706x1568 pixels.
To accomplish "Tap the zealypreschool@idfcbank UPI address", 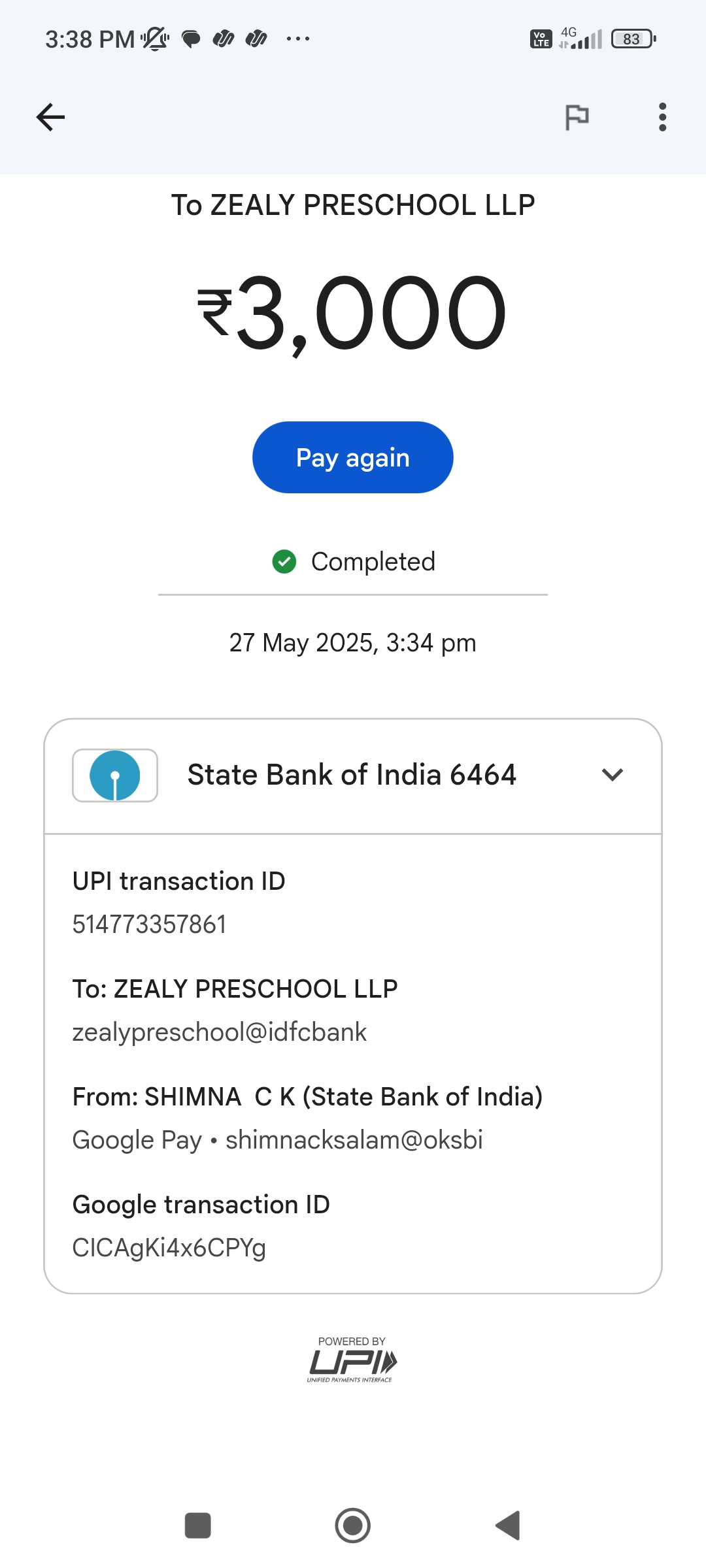I will (220, 1032).
